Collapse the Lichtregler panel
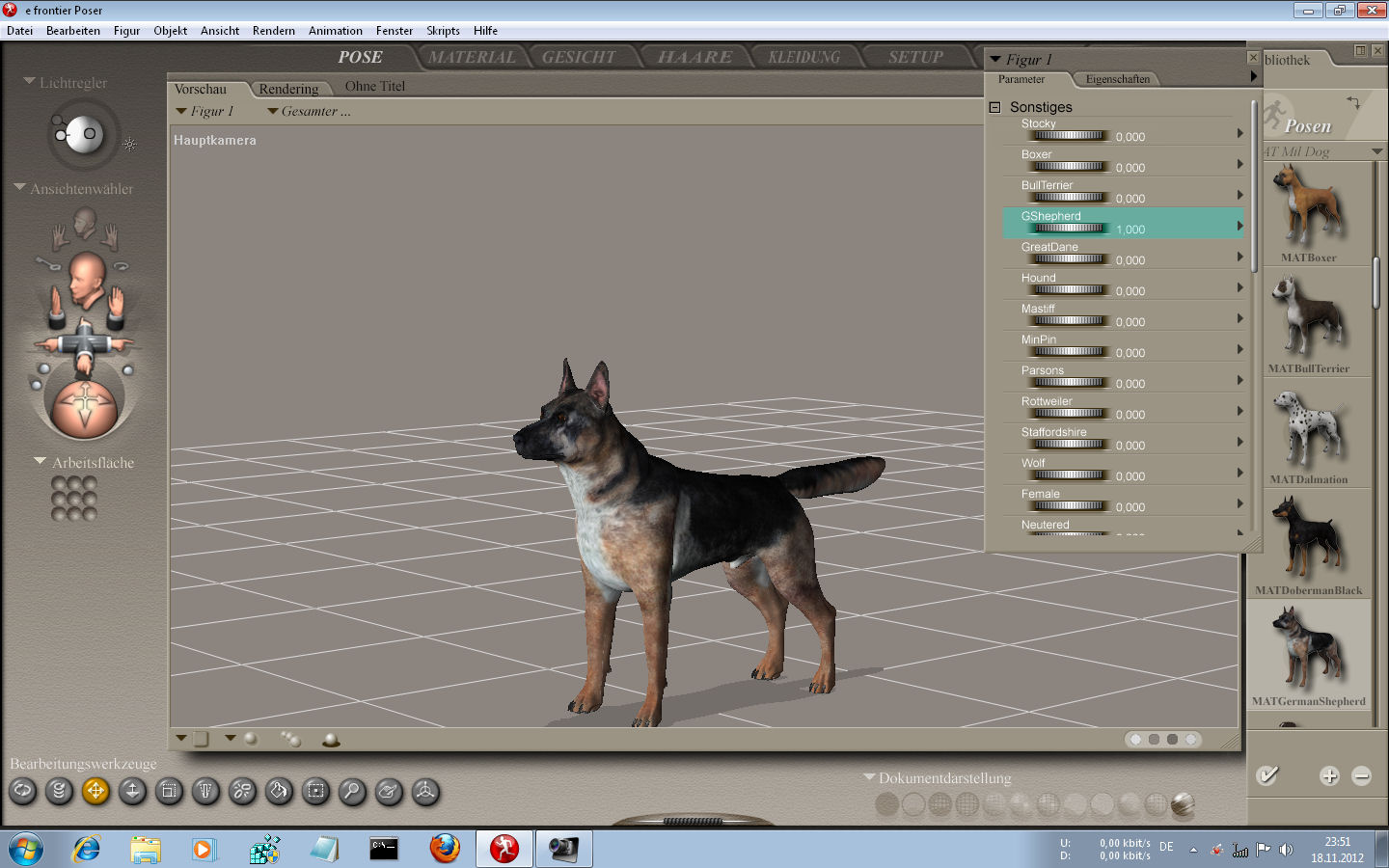Screen dimensions: 1389x868 [29, 82]
